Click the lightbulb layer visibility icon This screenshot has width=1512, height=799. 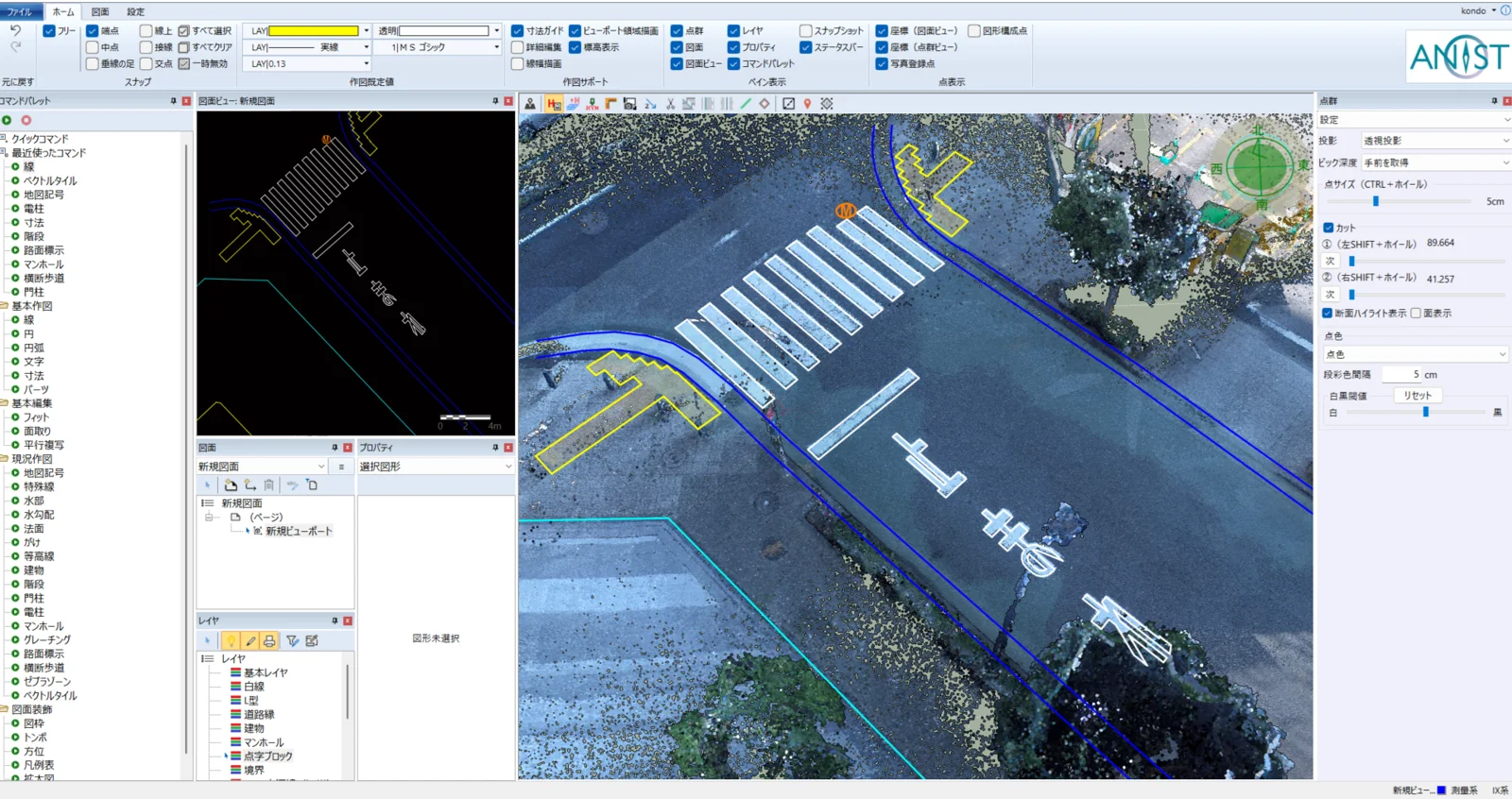point(231,641)
